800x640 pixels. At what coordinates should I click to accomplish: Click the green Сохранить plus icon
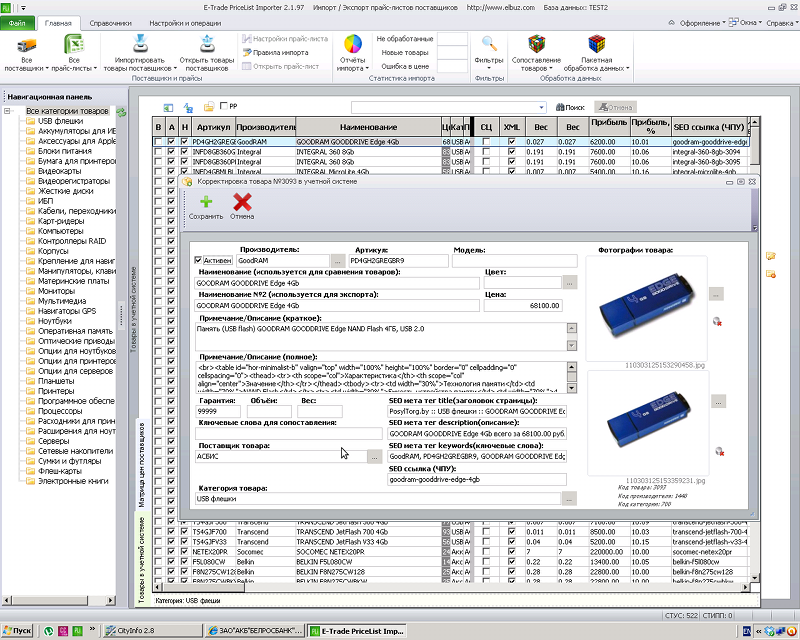click(x=206, y=202)
